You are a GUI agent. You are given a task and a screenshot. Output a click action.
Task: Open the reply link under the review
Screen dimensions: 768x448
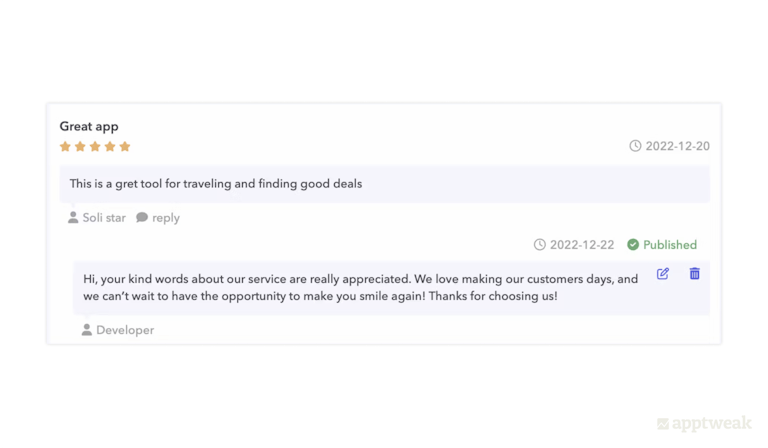pyautogui.click(x=166, y=218)
